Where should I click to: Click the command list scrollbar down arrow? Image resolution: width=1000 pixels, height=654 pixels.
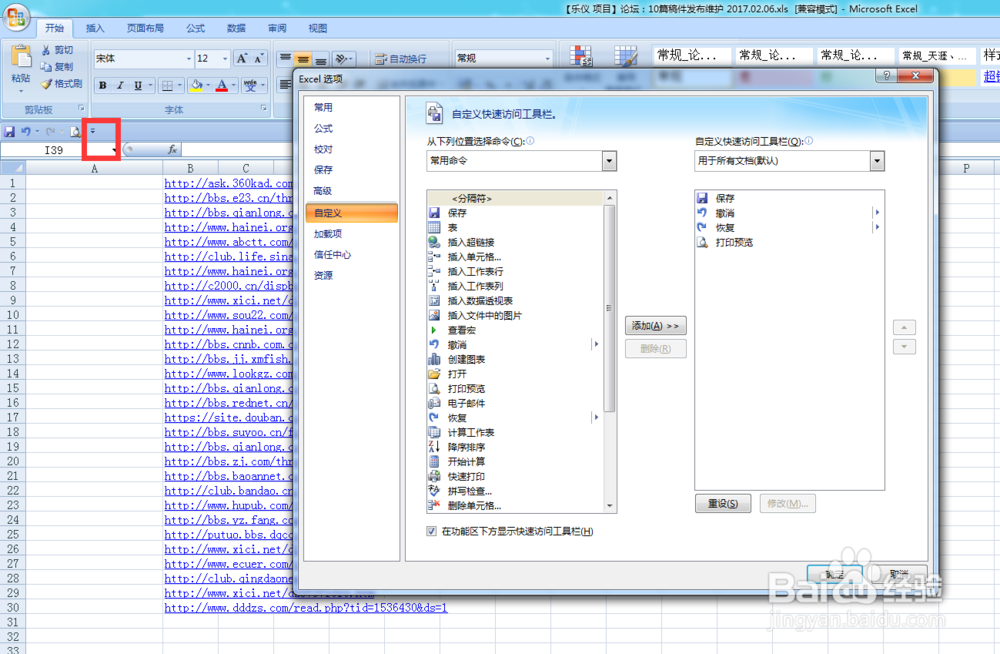(610, 506)
